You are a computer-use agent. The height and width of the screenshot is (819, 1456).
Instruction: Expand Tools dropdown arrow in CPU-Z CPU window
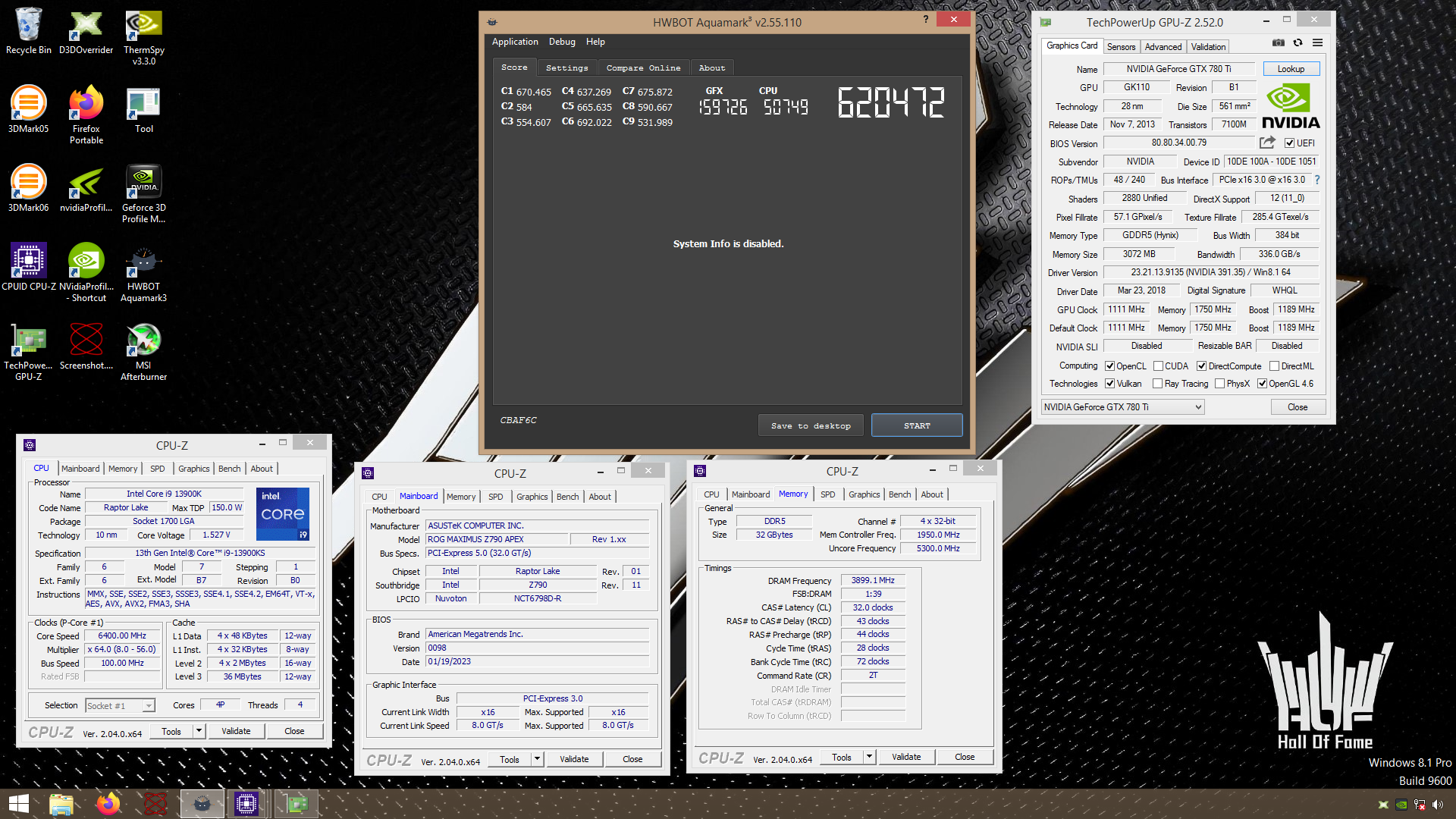pyautogui.click(x=199, y=731)
